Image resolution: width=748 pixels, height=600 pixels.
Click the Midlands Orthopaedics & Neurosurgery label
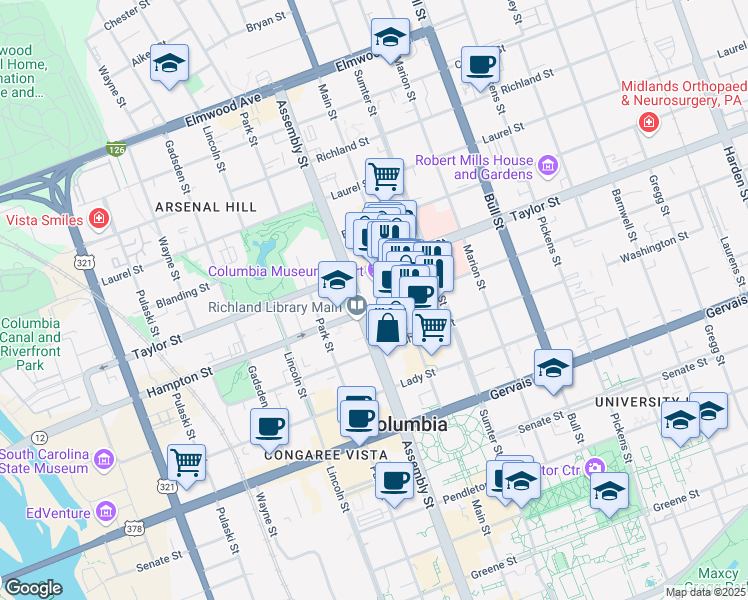pos(684,93)
